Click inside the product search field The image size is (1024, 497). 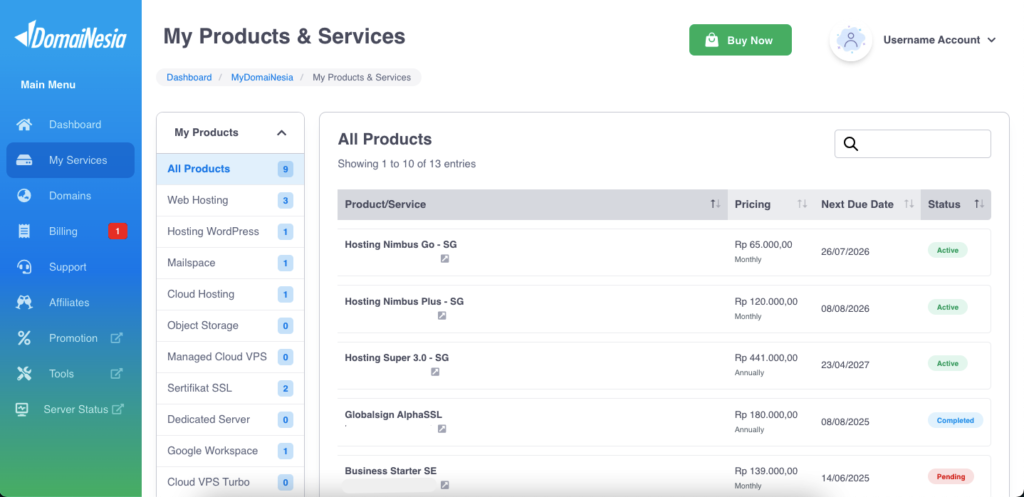[x=912, y=144]
